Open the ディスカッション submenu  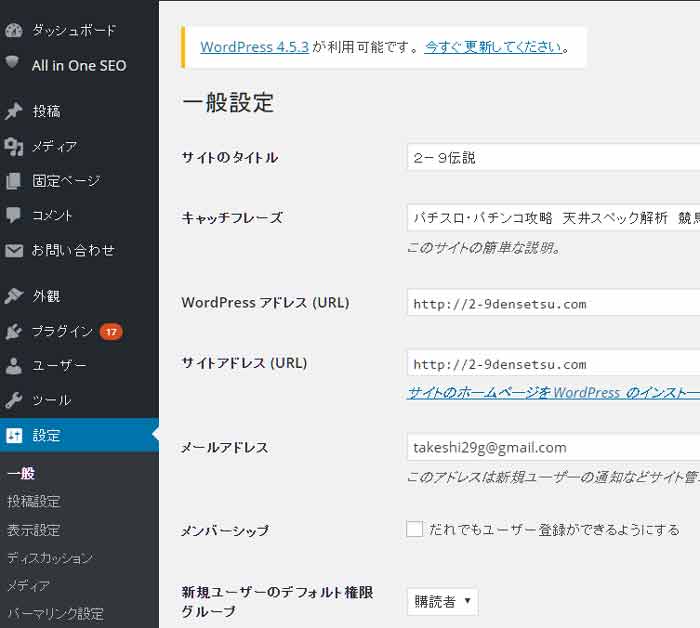pyautogui.click(x=50, y=558)
